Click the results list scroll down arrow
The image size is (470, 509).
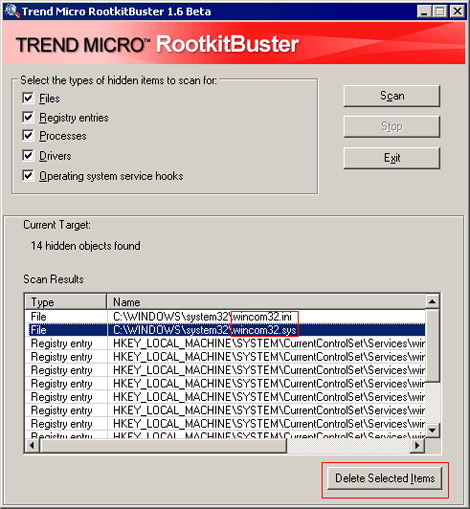coord(432,430)
